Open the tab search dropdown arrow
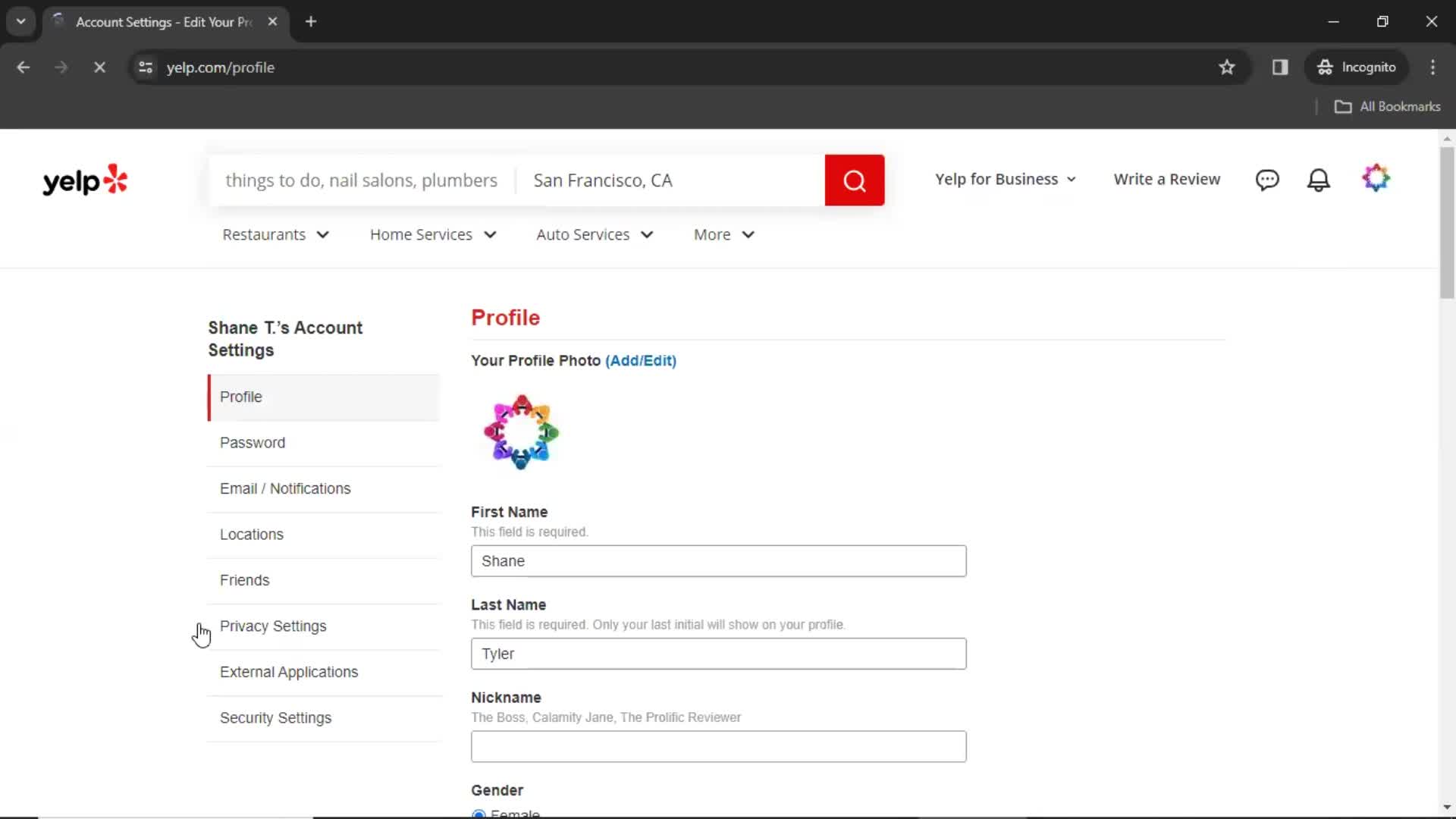The height and width of the screenshot is (819, 1456). [x=21, y=22]
